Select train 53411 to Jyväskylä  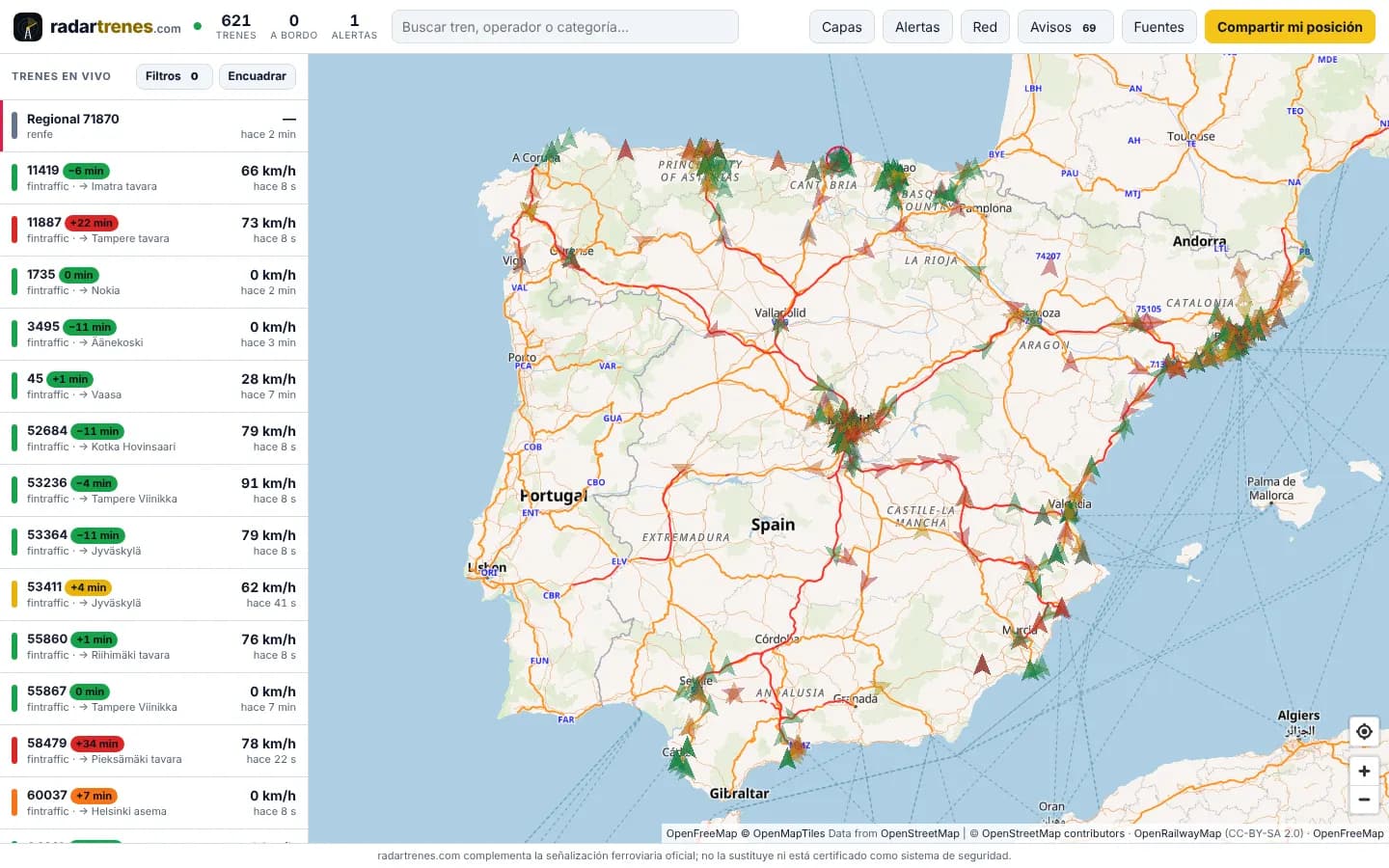154,595
